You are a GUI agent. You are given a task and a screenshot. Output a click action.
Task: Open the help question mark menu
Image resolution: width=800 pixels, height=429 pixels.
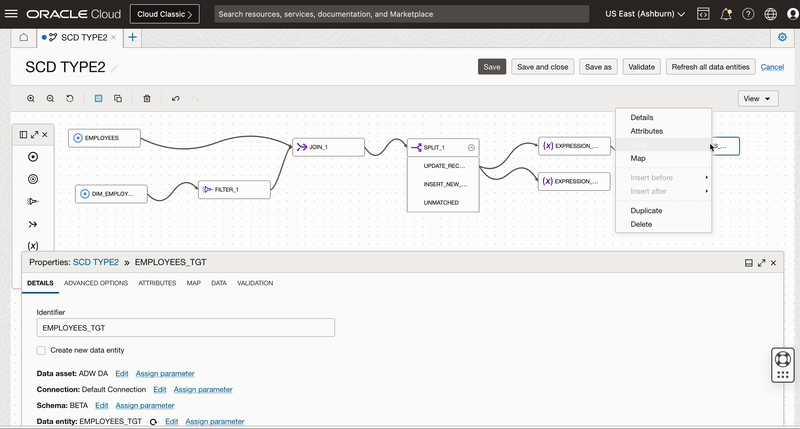tap(748, 14)
